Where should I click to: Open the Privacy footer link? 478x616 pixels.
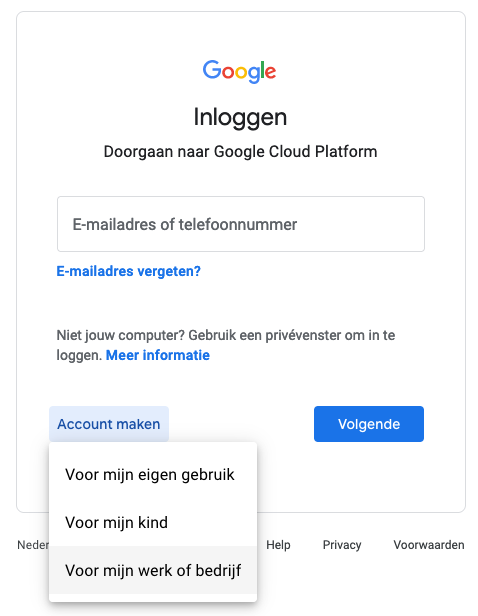[x=342, y=545]
